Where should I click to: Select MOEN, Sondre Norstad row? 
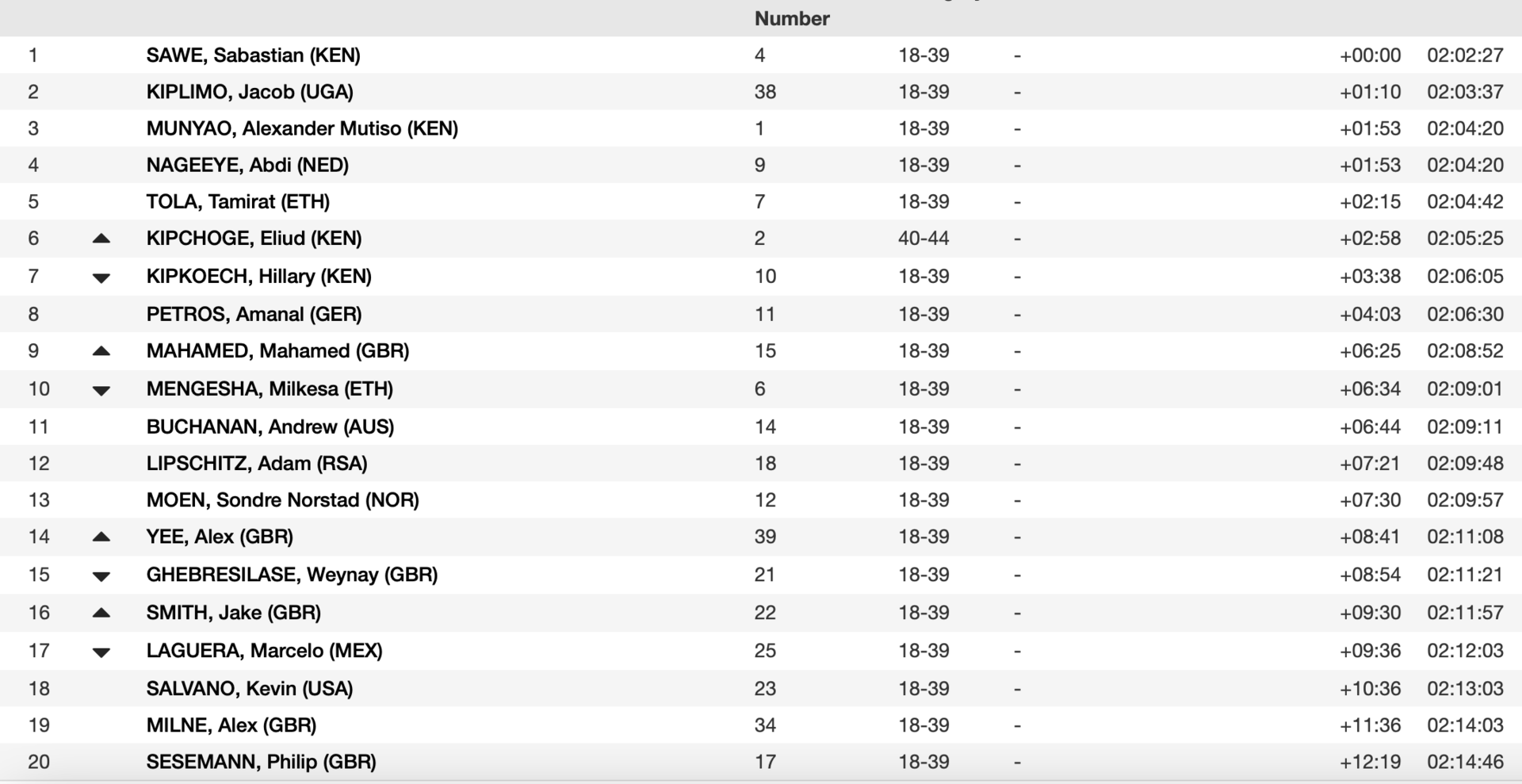pos(761,500)
